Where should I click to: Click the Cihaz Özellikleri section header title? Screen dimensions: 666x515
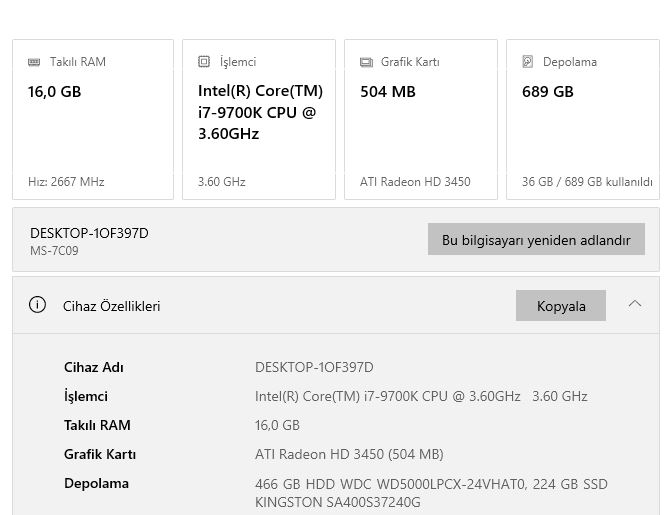click(x=111, y=306)
